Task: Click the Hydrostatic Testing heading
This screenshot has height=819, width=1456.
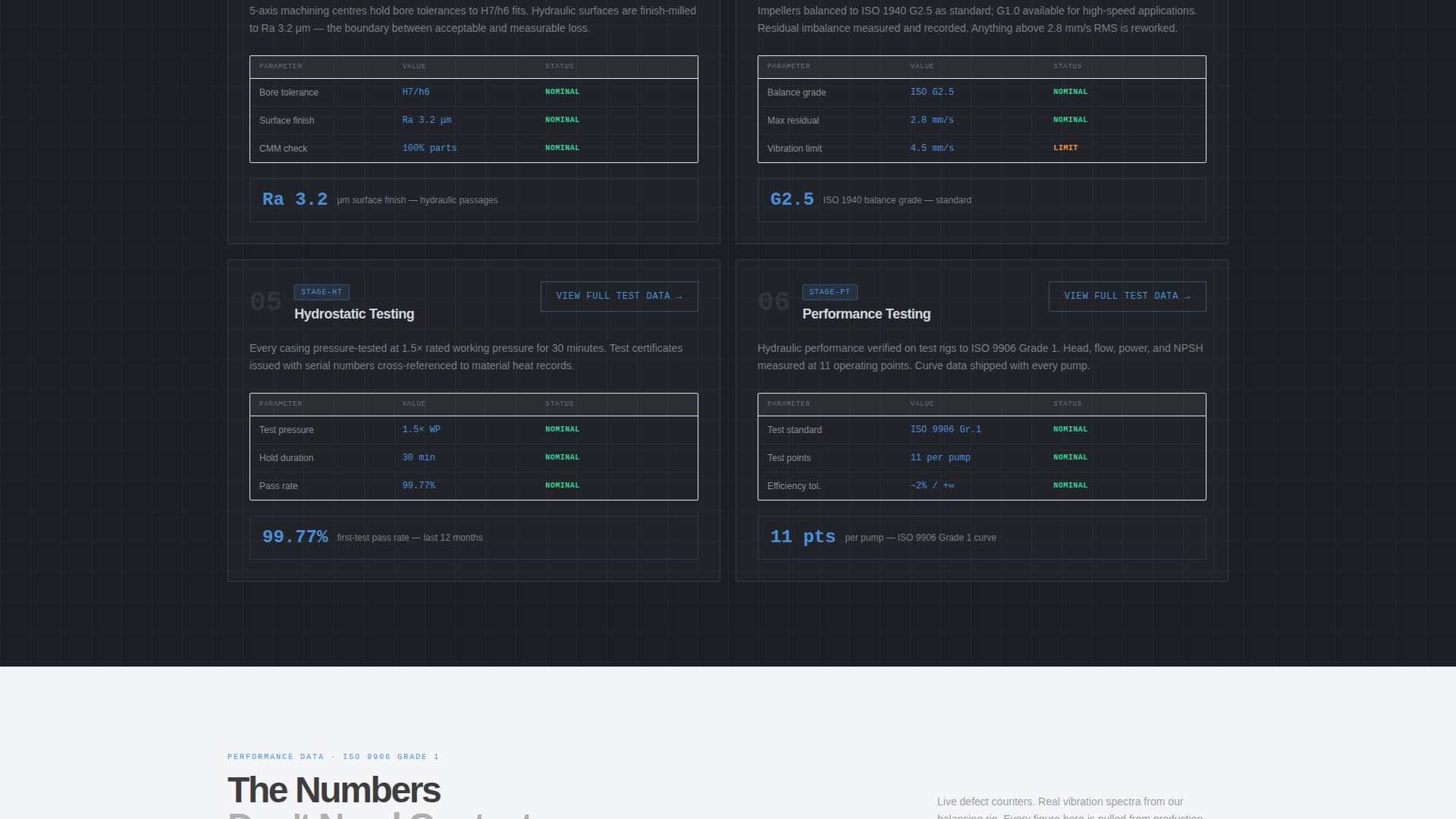Action: [353, 314]
